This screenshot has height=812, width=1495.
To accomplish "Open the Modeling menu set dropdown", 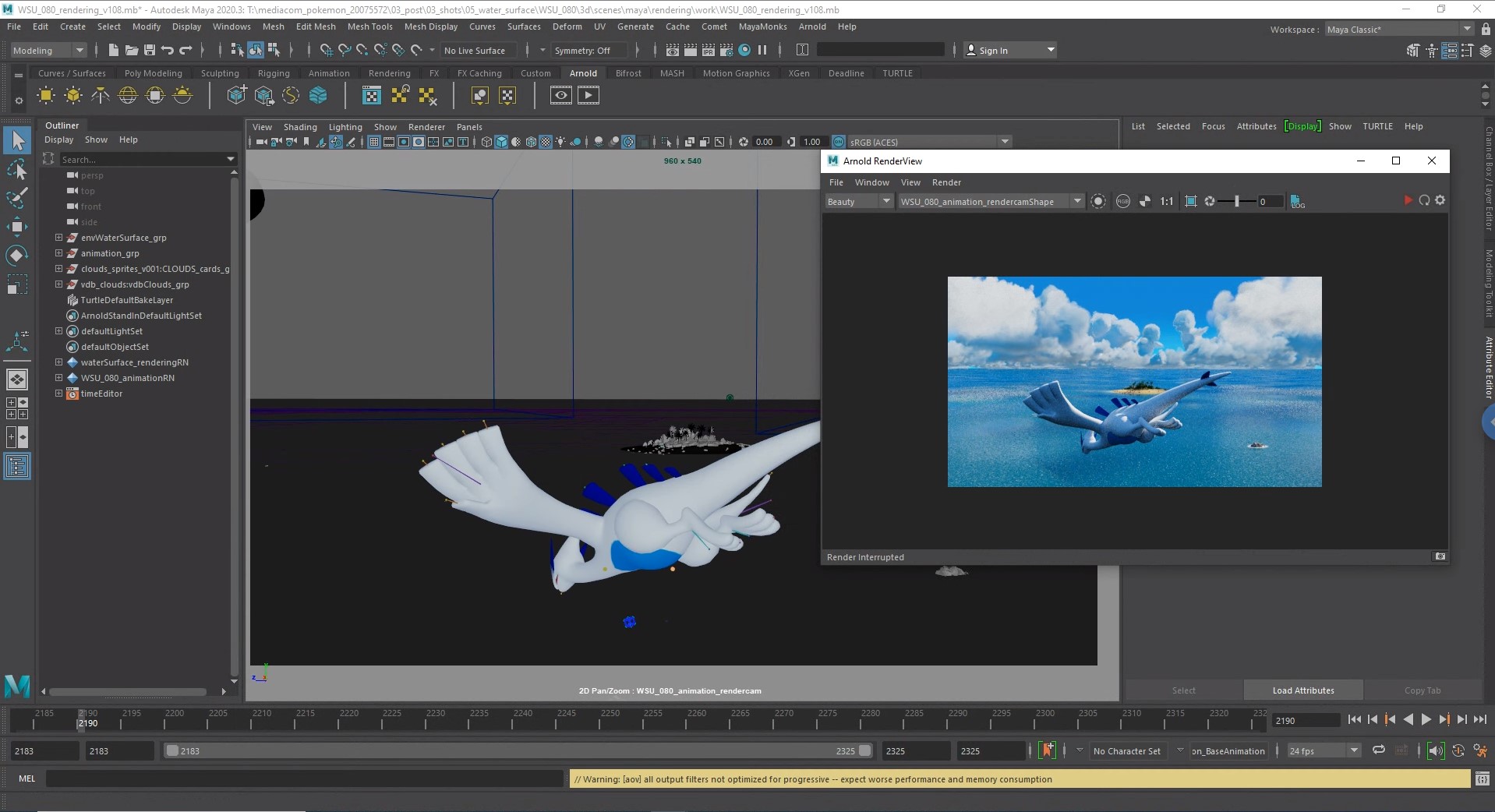I will pos(48,50).
